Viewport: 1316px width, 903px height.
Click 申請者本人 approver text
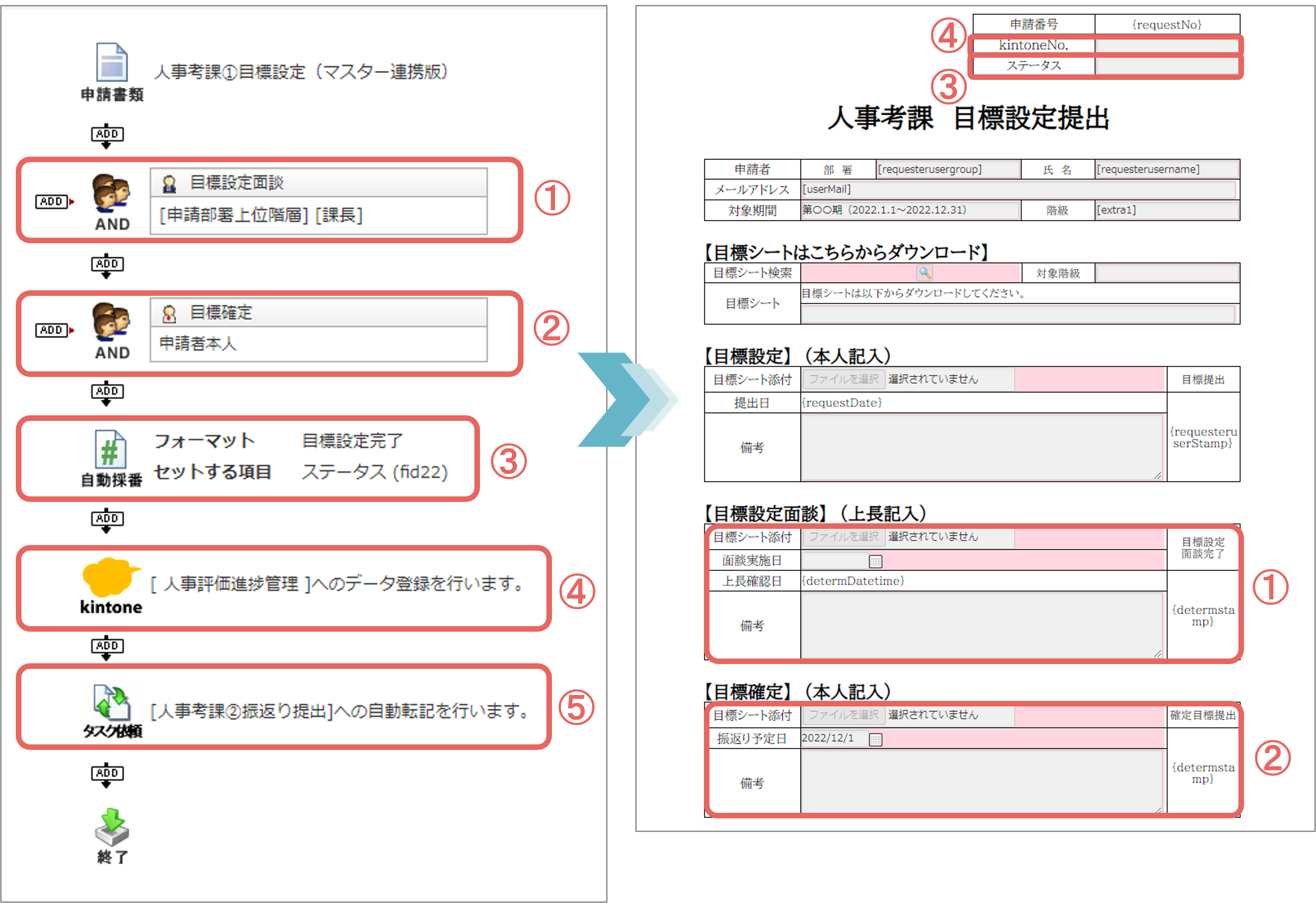tap(197, 343)
